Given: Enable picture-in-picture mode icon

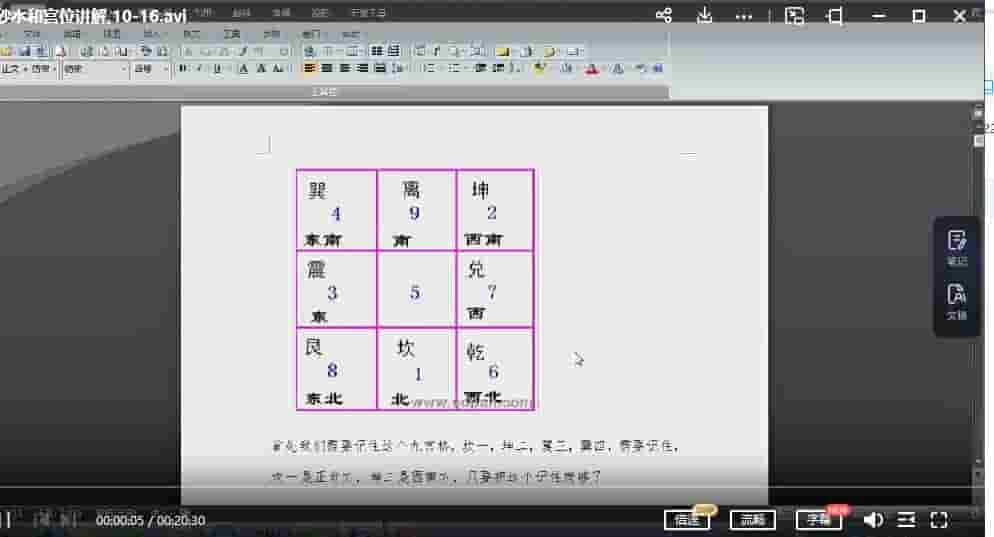Looking at the screenshot, I should pyautogui.click(x=794, y=16).
